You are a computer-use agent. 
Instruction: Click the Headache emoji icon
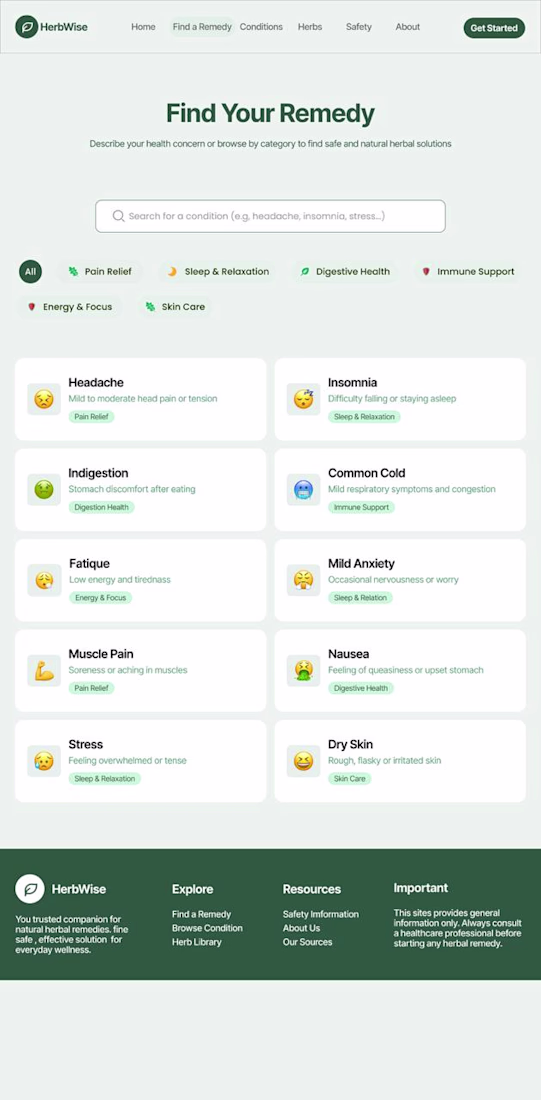point(44,399)
